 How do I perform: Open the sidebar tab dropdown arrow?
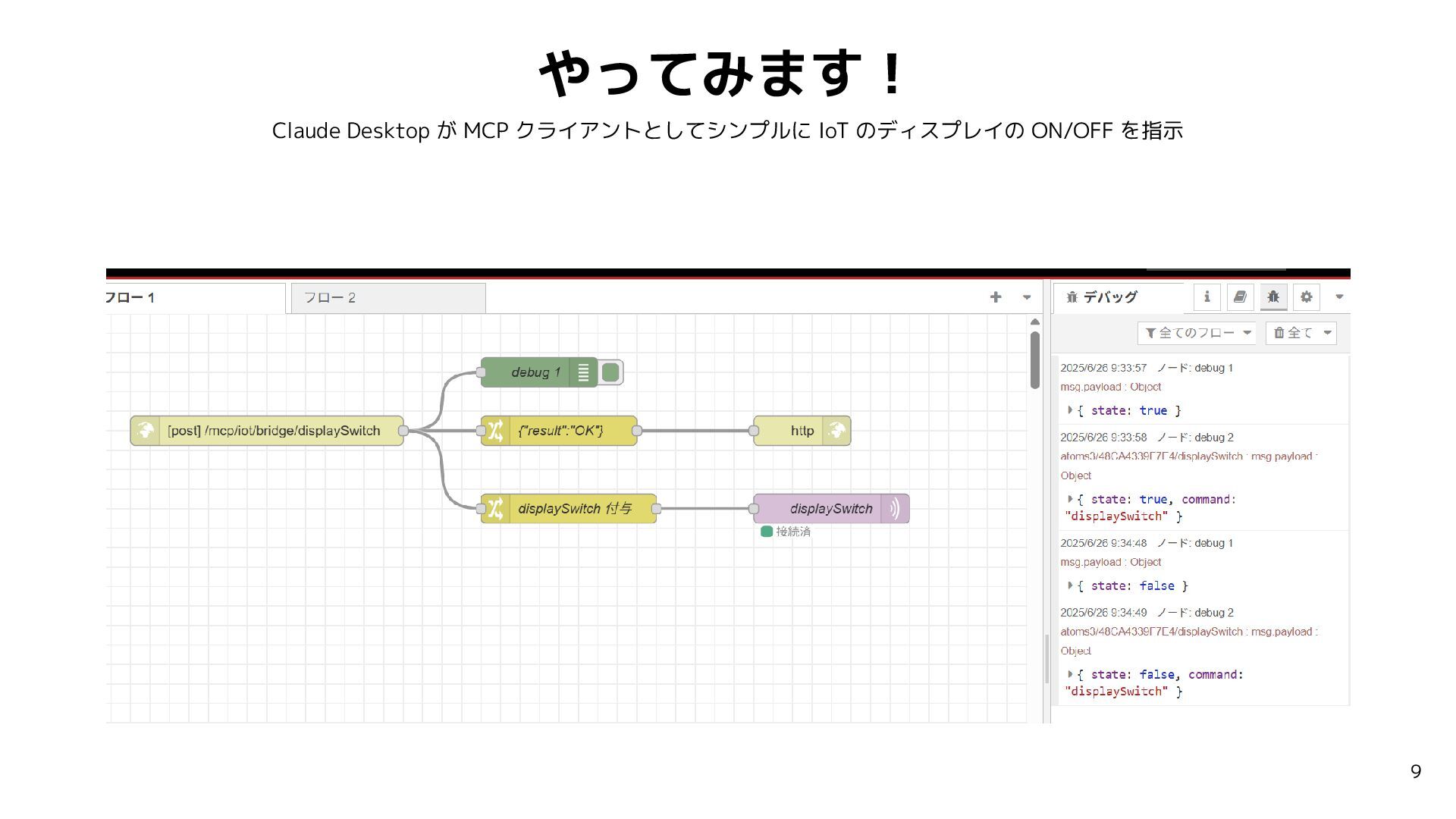point(1339,297)
